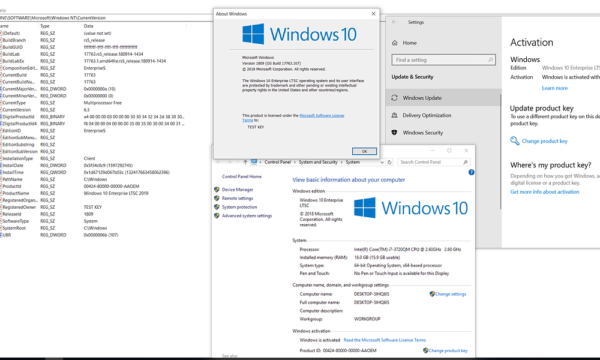Click Change product key link in Settings

544,141
